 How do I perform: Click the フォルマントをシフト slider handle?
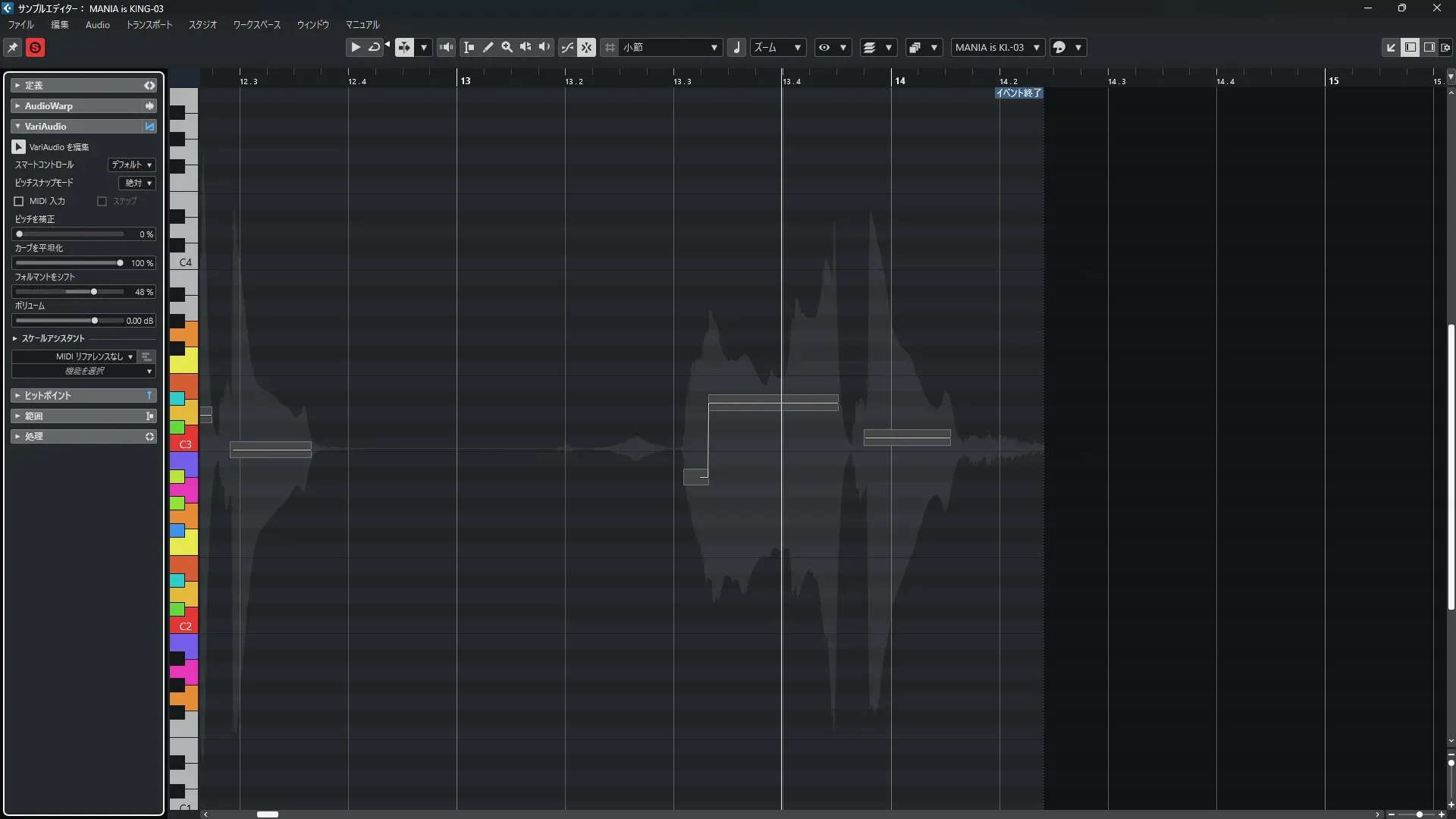[94, 292]
